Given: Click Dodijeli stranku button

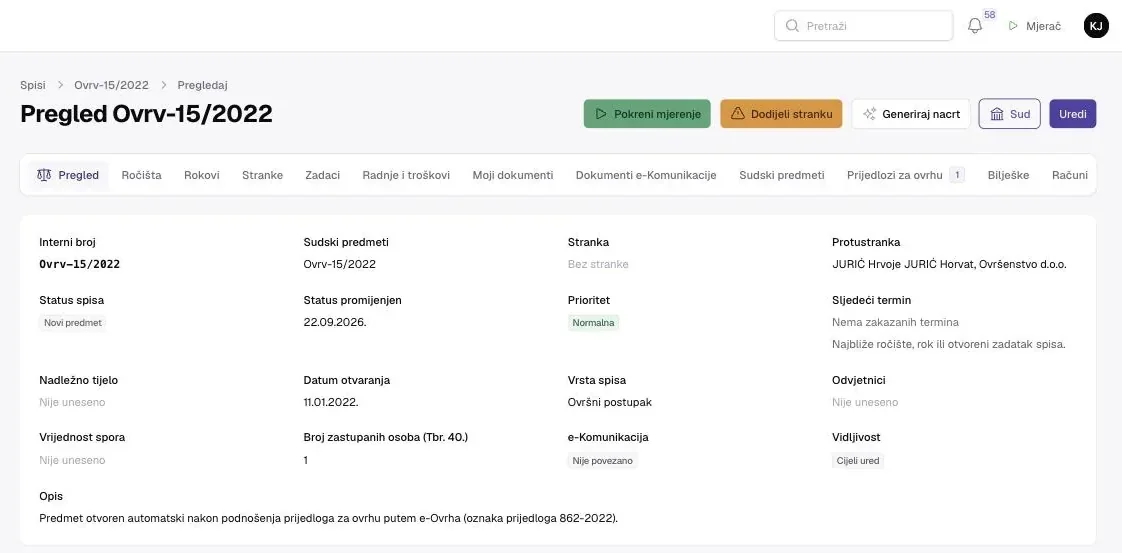Looking at the screenshot, I should click(781, 114).
